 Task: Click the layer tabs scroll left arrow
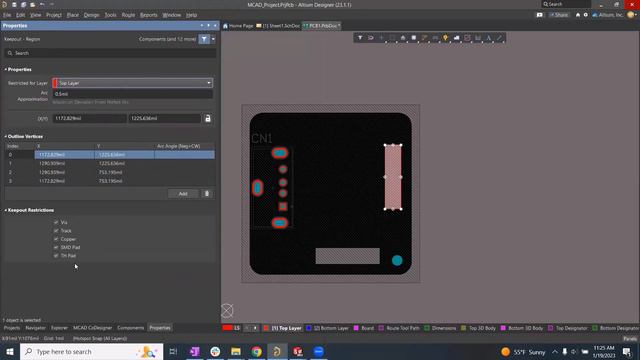[x=247, y=328]
